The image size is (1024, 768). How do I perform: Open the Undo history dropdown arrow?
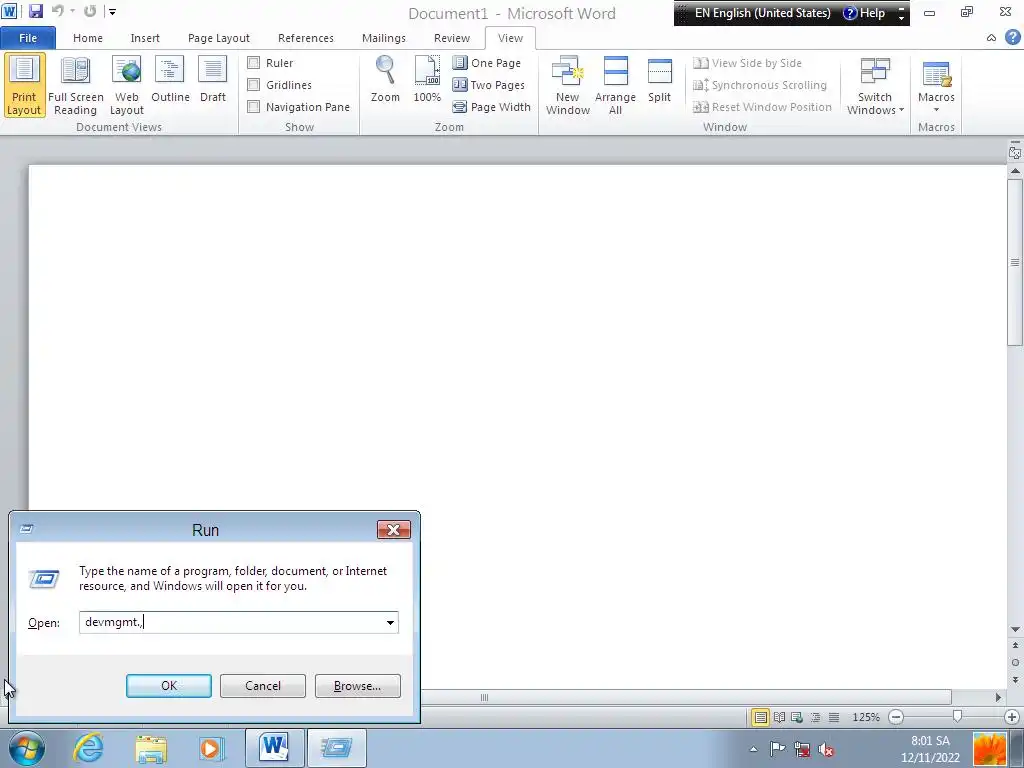(x=72, y=11)
